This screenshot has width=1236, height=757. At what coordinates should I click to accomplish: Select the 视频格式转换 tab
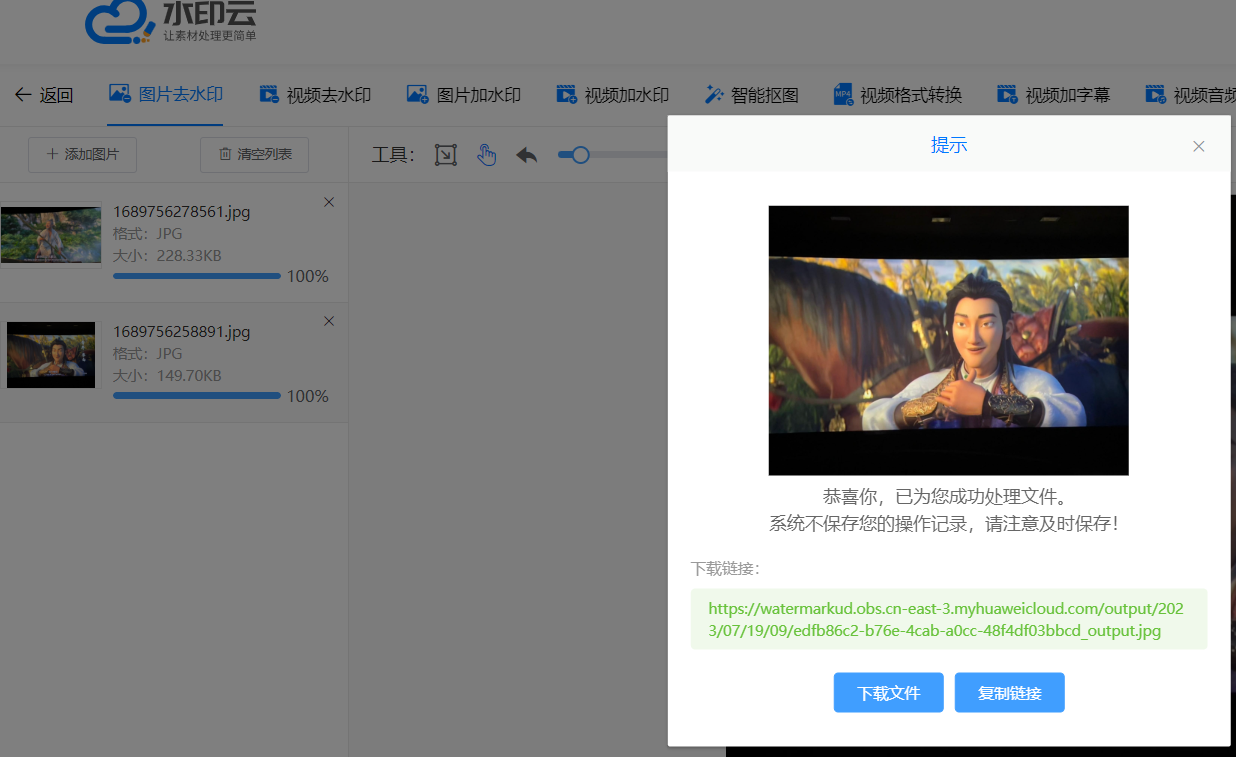click(898, 96)
